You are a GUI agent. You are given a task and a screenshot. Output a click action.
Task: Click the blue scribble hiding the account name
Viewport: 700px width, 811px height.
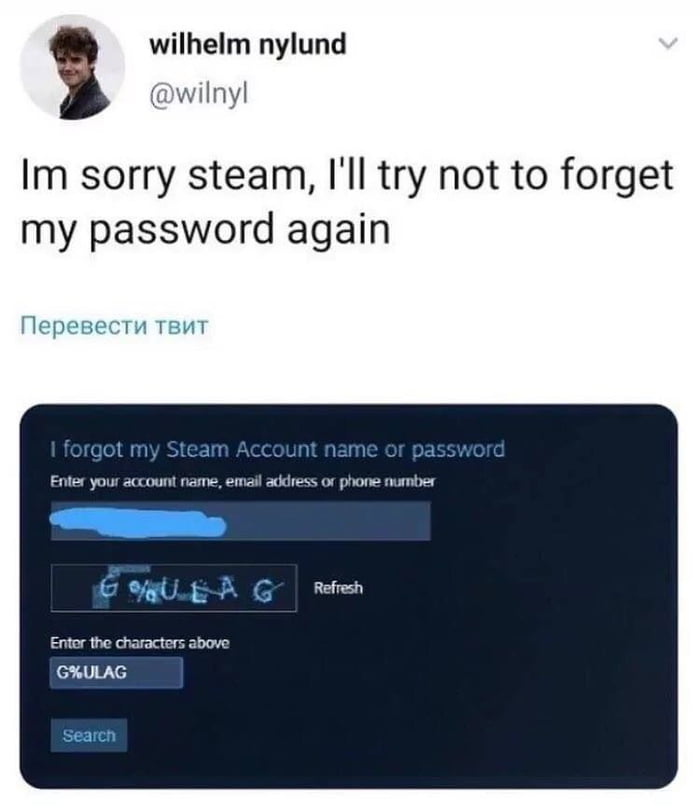[138, 522]
